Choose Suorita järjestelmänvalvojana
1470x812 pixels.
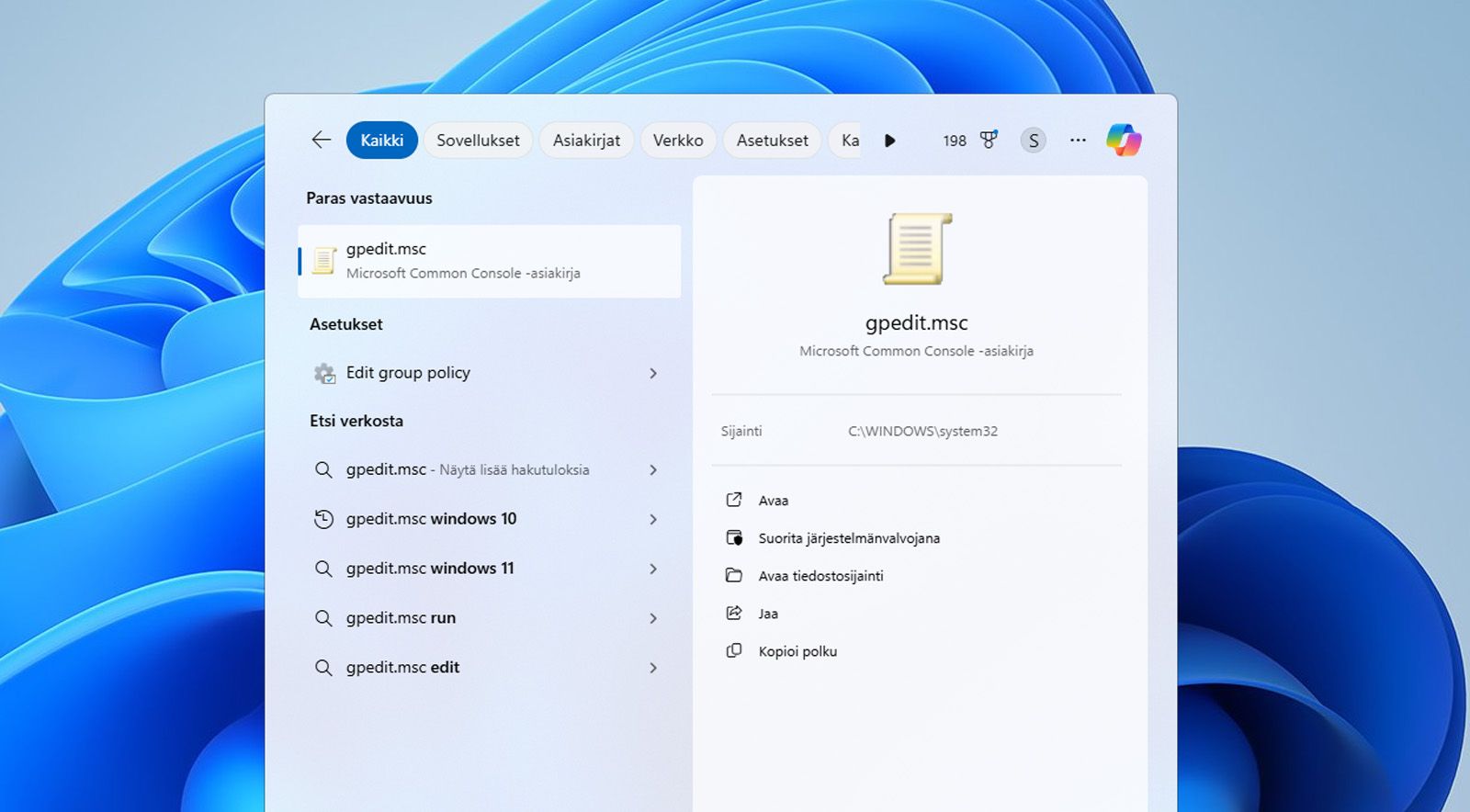pos(849,538)
